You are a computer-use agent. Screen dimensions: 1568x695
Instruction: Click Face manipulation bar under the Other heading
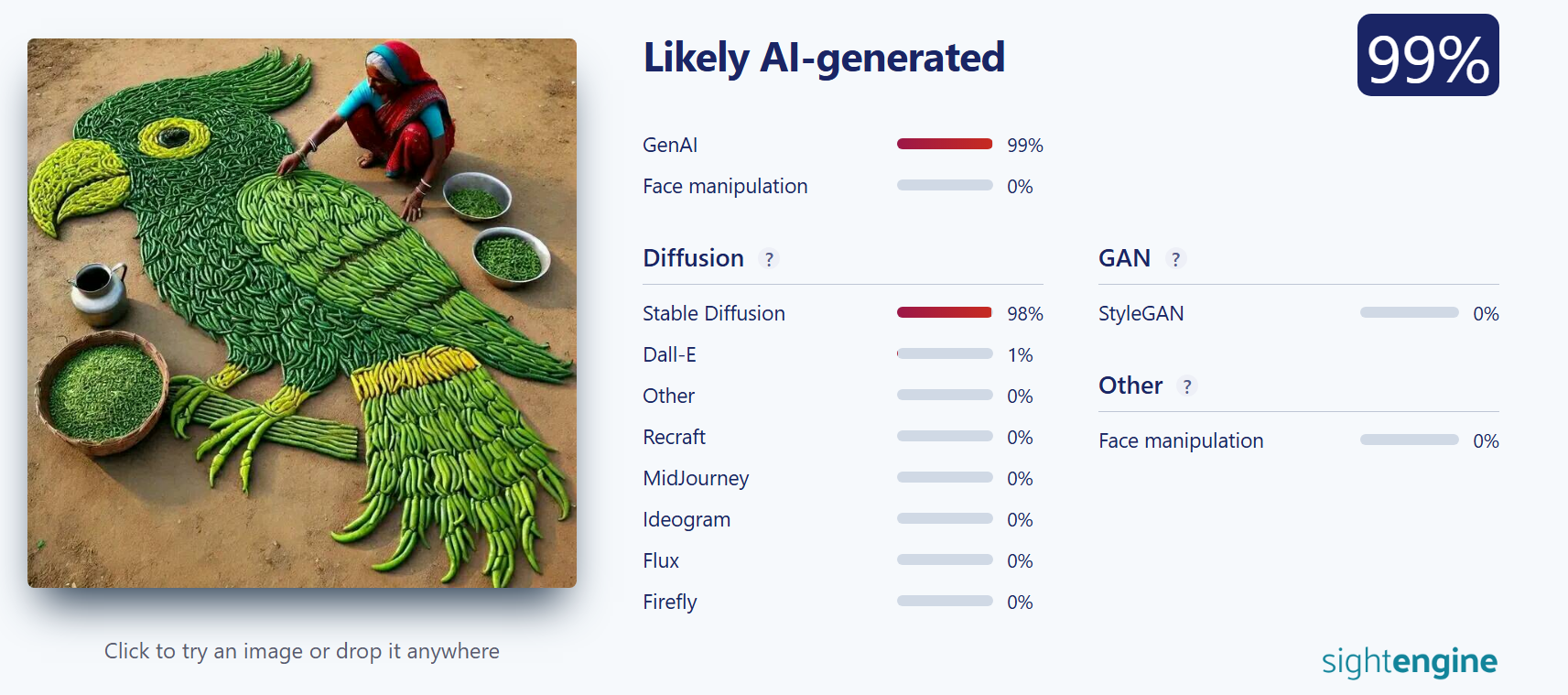pos(1410,440)
